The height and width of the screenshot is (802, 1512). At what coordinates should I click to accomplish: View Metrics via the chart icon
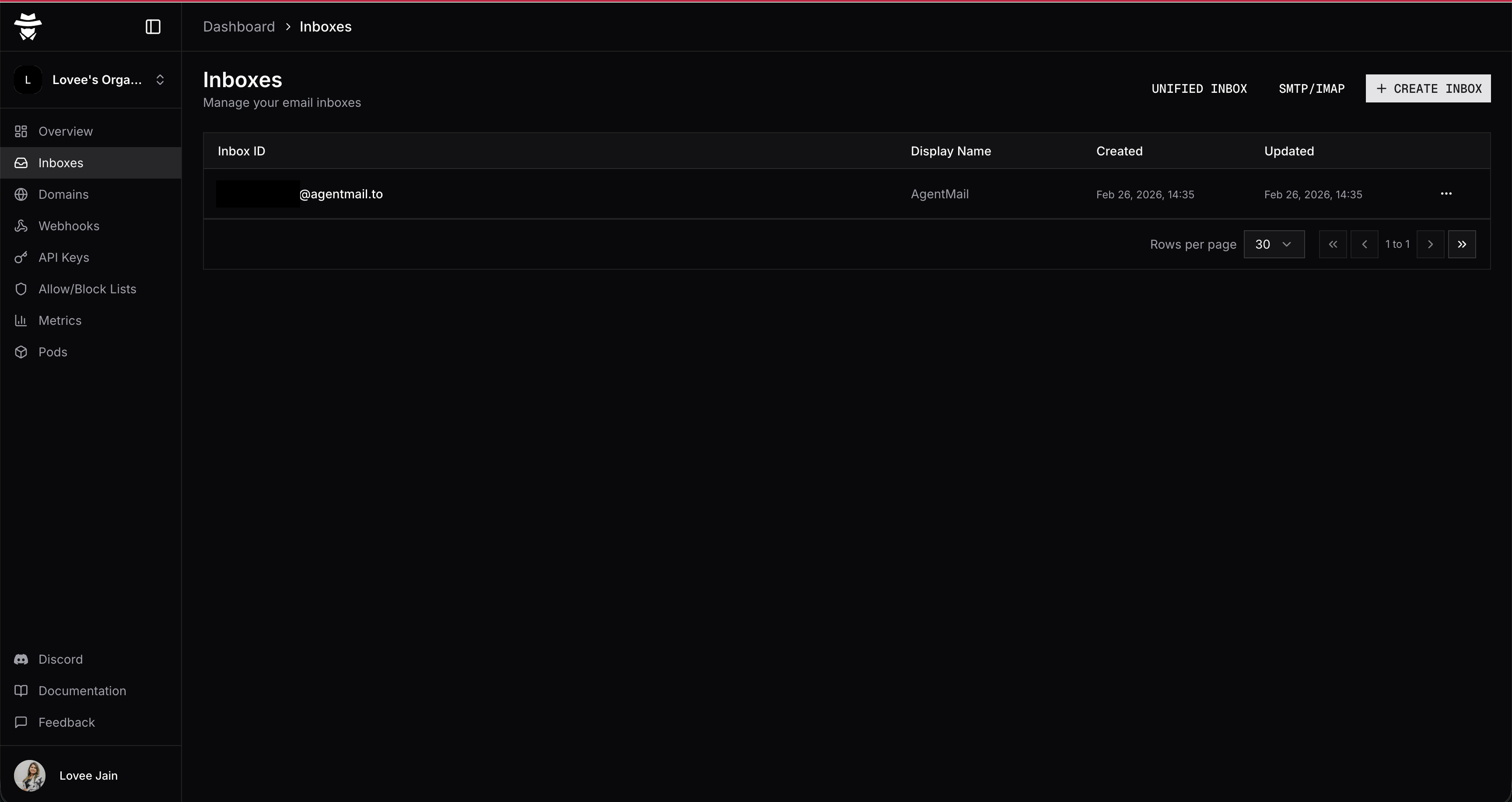21,320
